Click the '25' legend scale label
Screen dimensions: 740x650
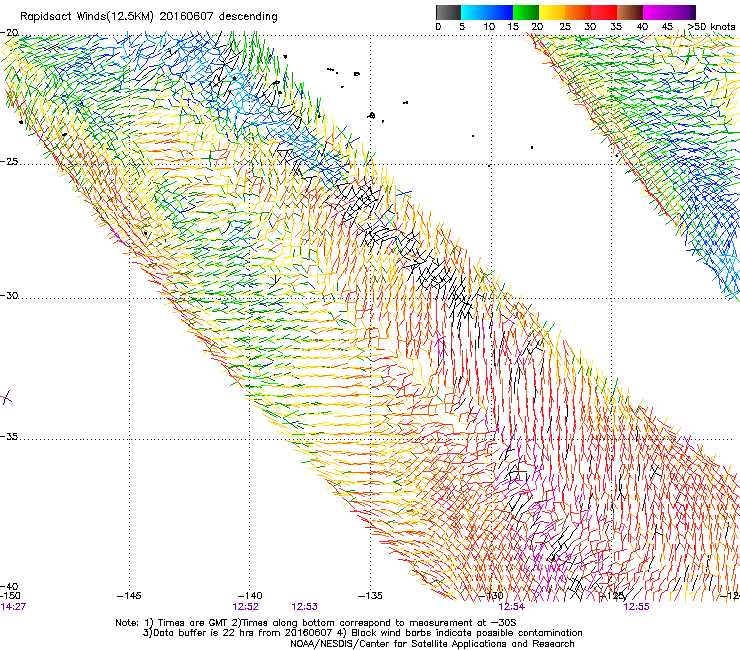[x=565, y=27]
